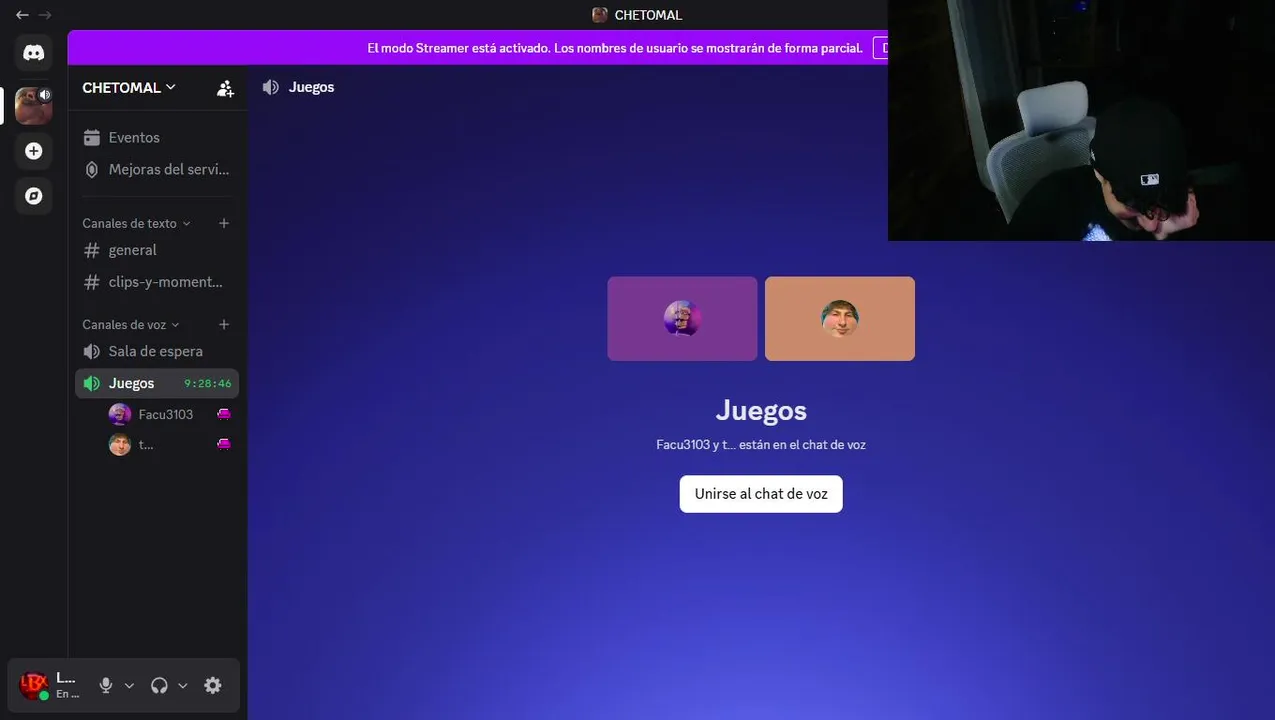1275x720 pixels.
Task: Click the purple participant tile avatar
Action: [x=682, y=319]
